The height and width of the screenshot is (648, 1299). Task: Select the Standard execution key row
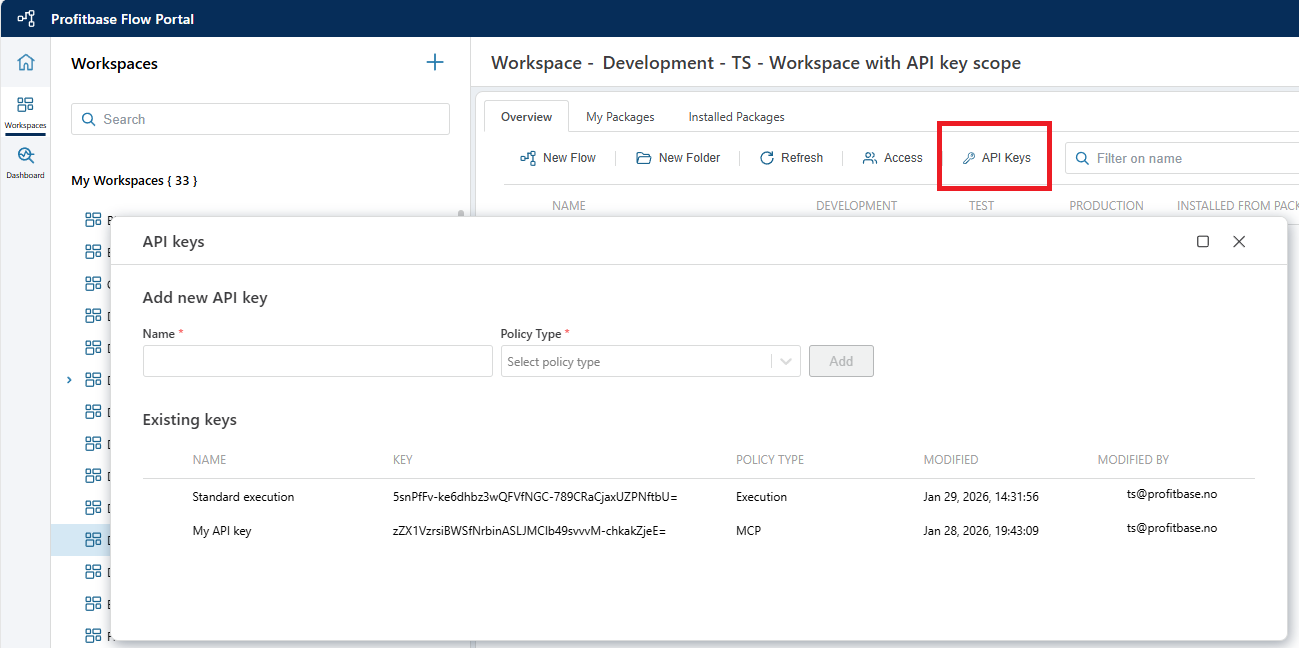243,497
